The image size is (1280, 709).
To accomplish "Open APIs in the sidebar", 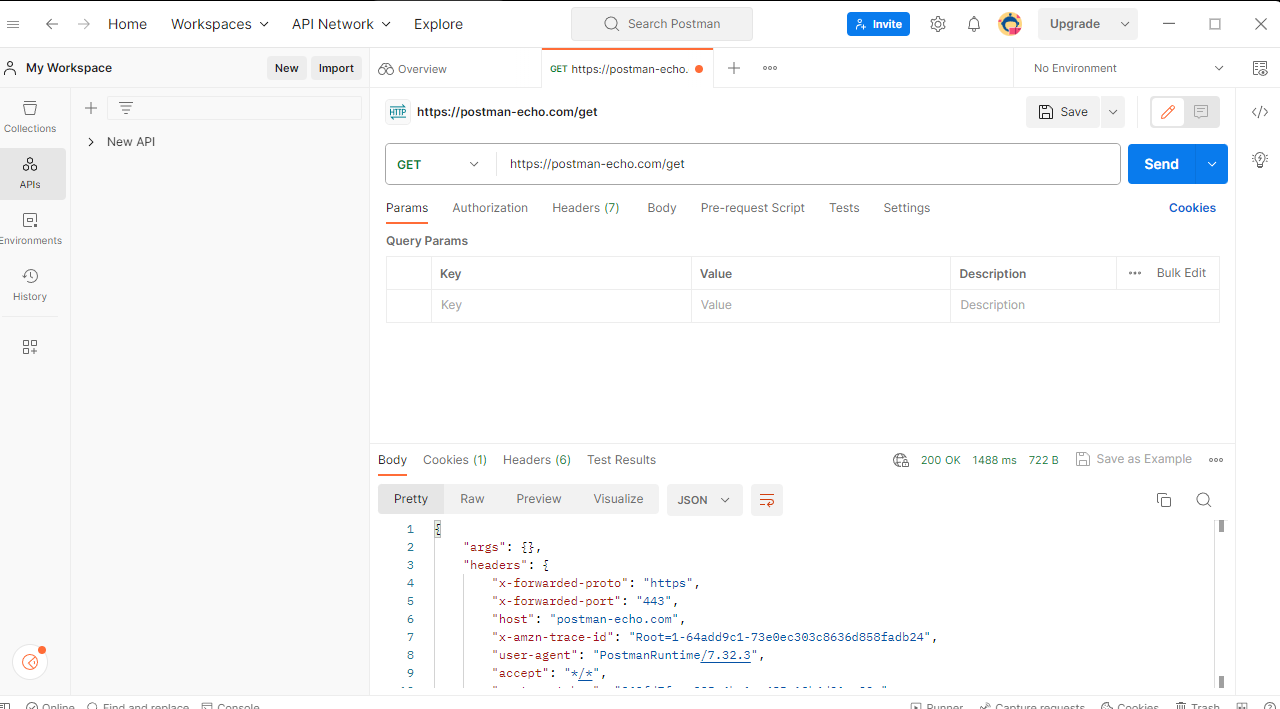I will [30, 174].
